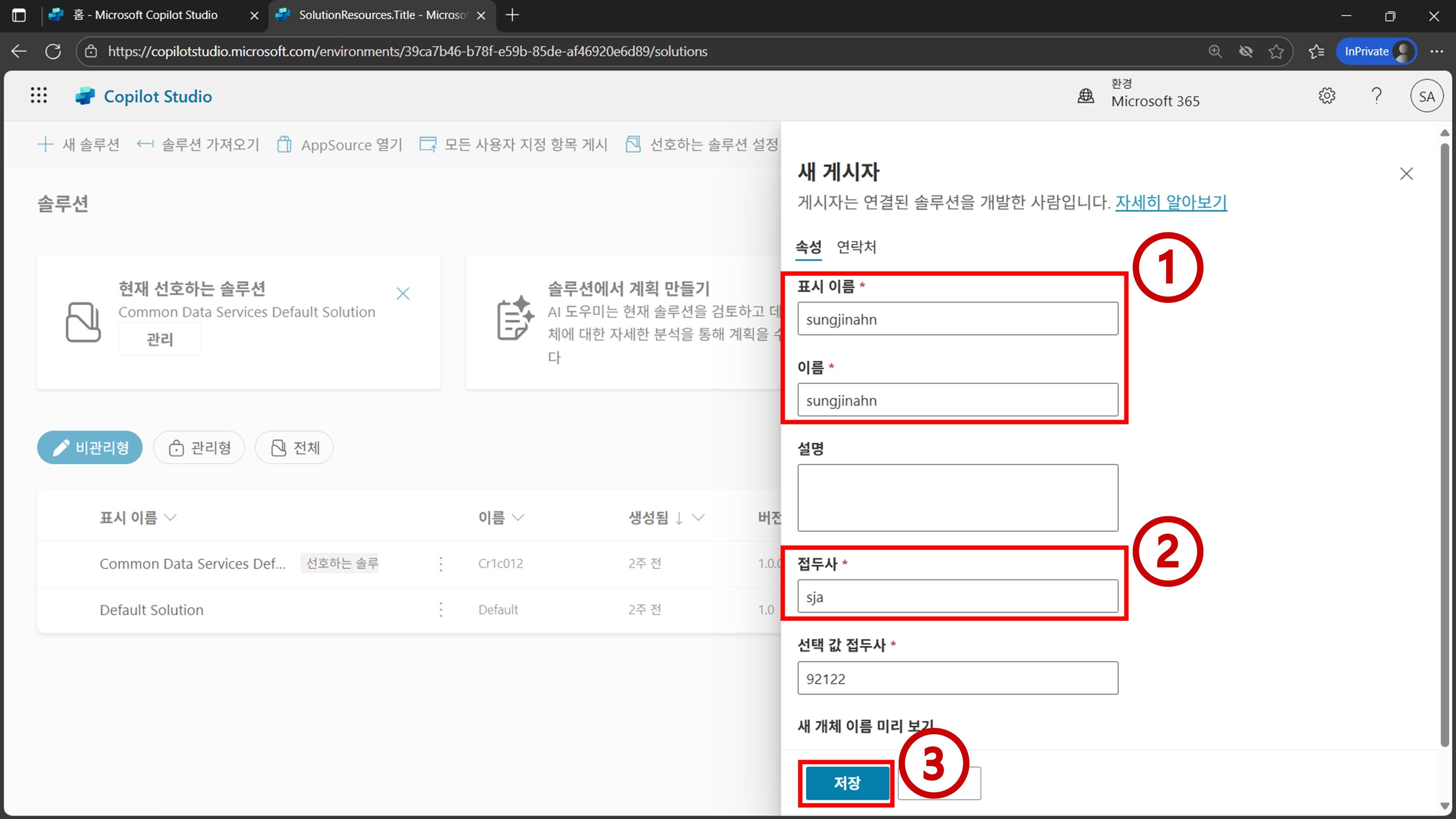Viewport: 1456px width, 819px height.
Task: Close the 새 게시자 panel
Action: (x=1406, y=174)
